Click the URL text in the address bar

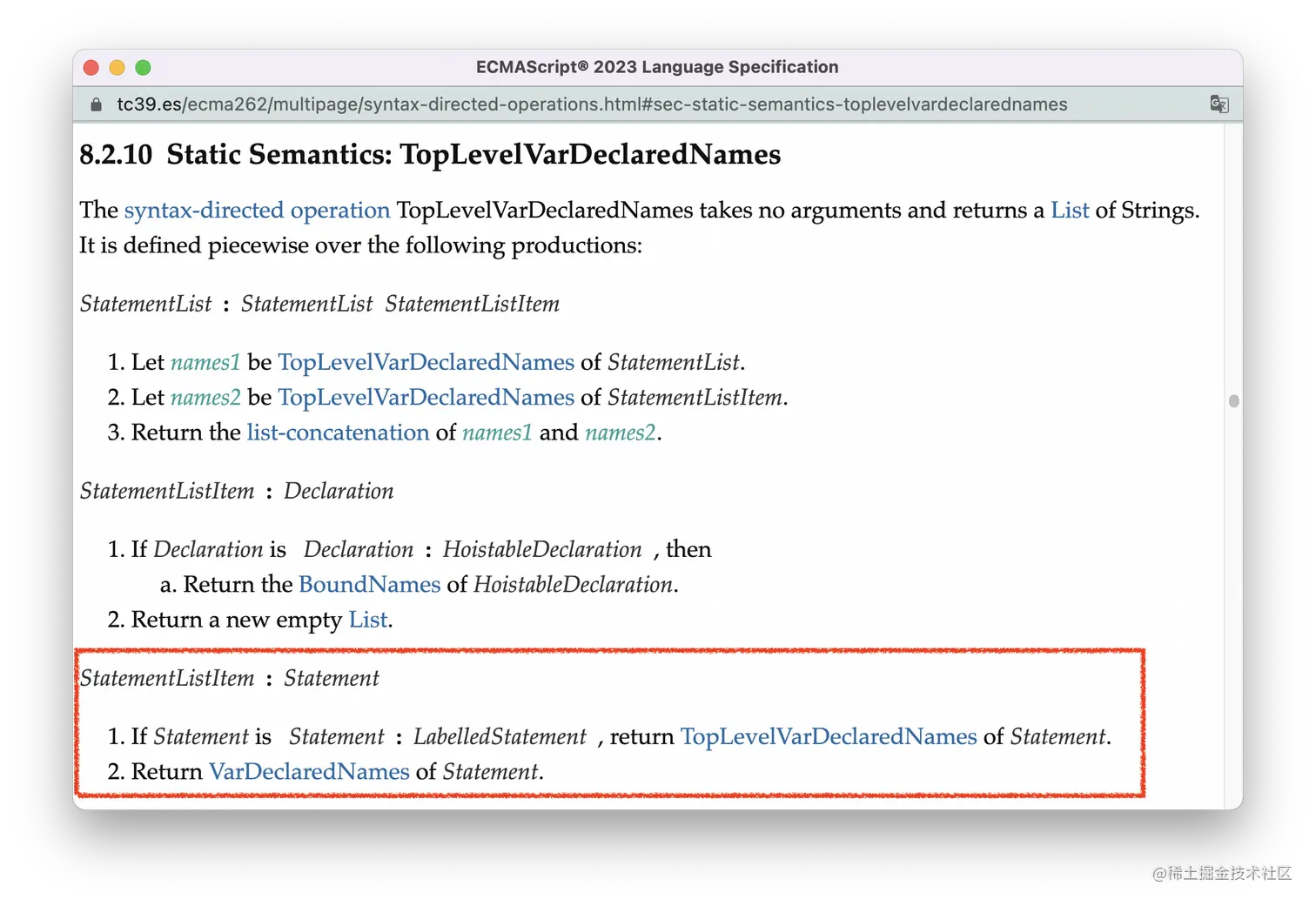[592, 104]
